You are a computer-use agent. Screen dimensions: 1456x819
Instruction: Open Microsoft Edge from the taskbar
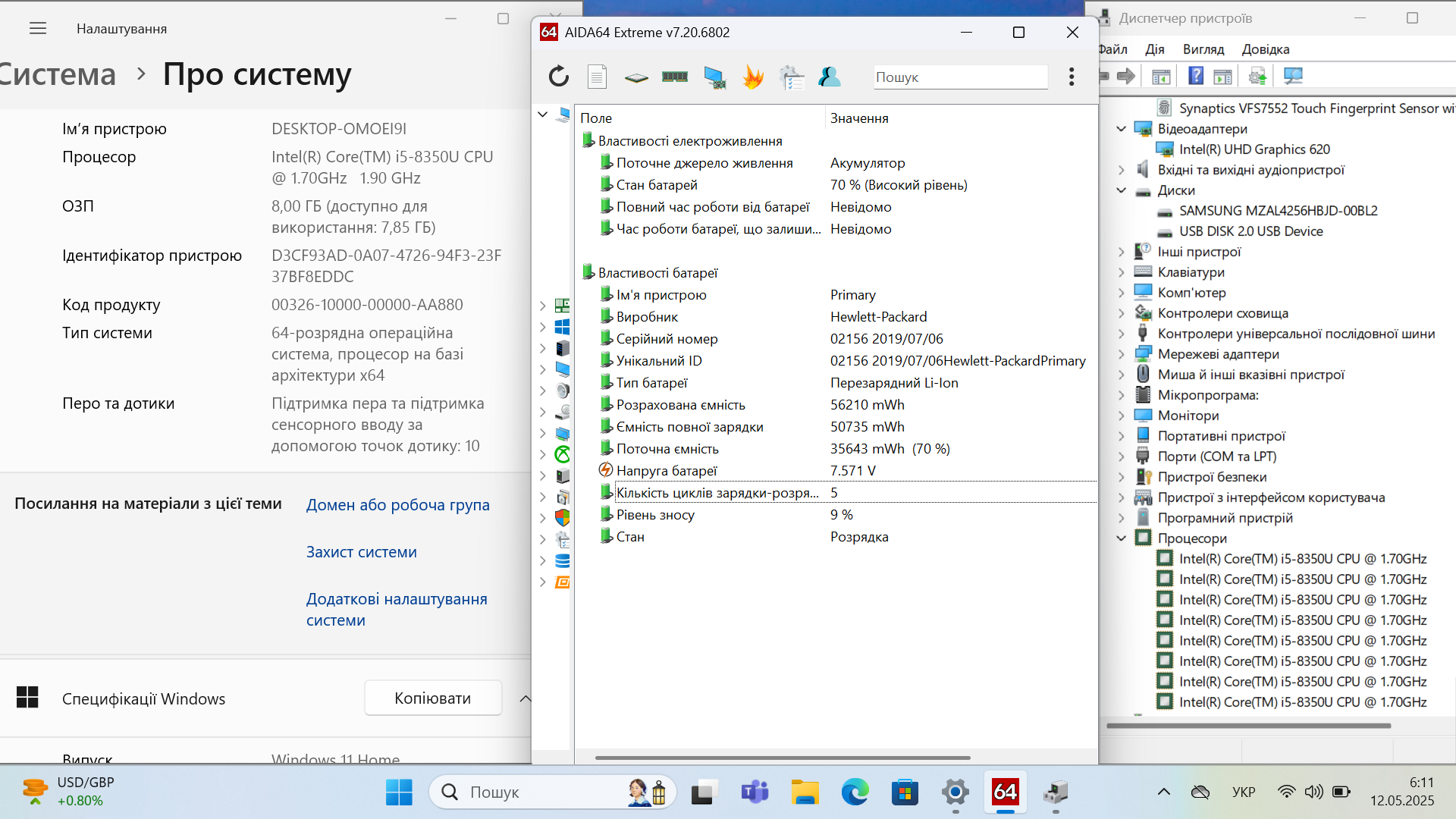click(855, 792)
